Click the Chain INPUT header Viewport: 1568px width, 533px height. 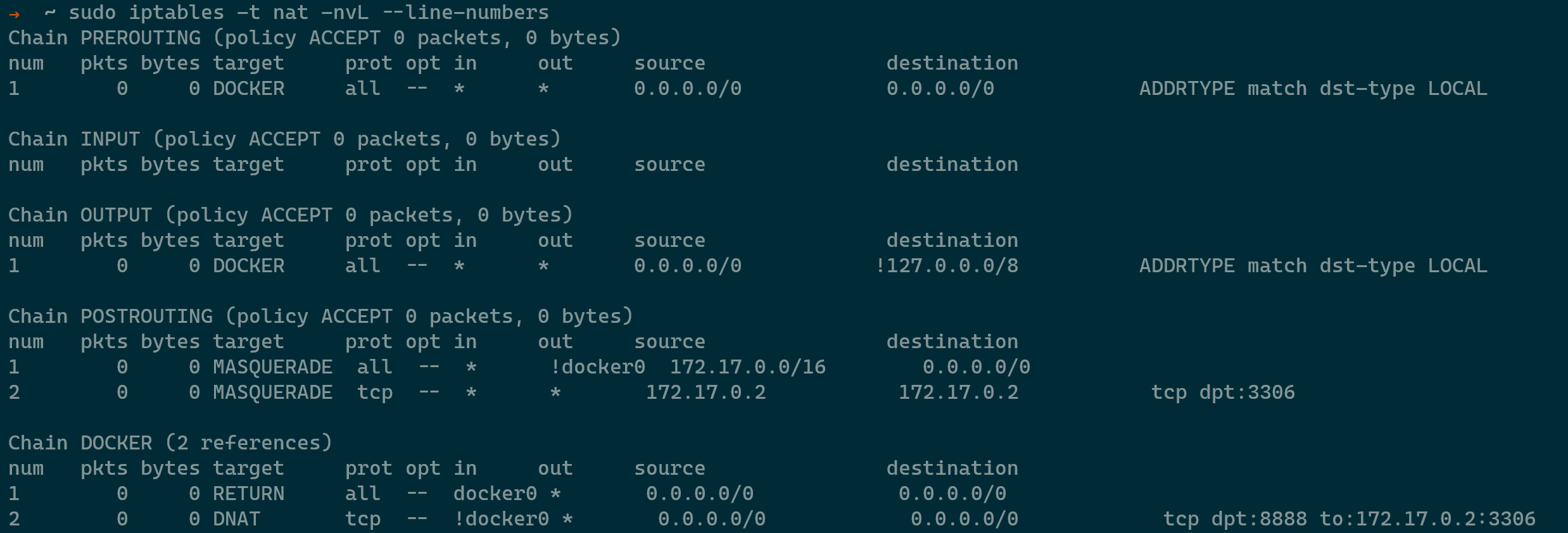pos(284,139)
